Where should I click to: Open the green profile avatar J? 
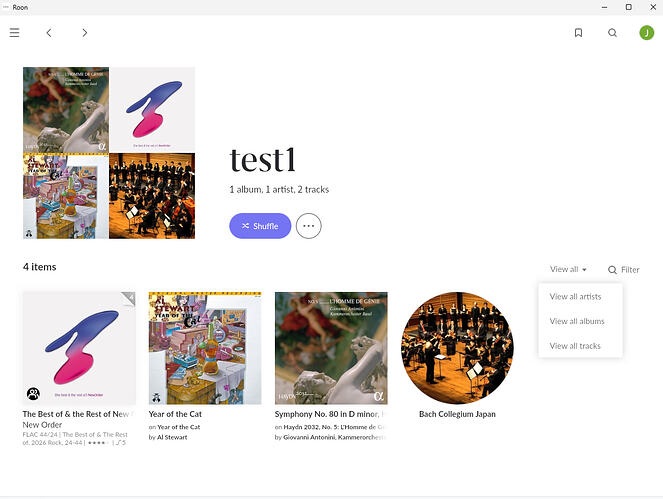pos(647,33)
